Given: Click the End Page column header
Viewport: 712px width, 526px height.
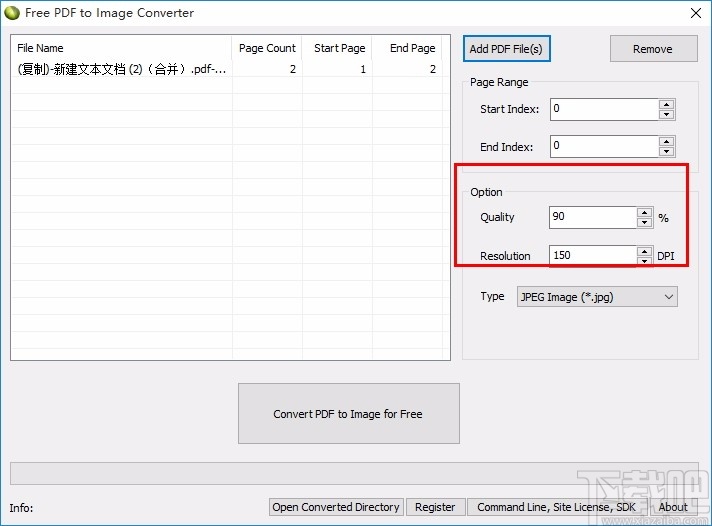Looking at the screenshot, I should click(407, 48).
